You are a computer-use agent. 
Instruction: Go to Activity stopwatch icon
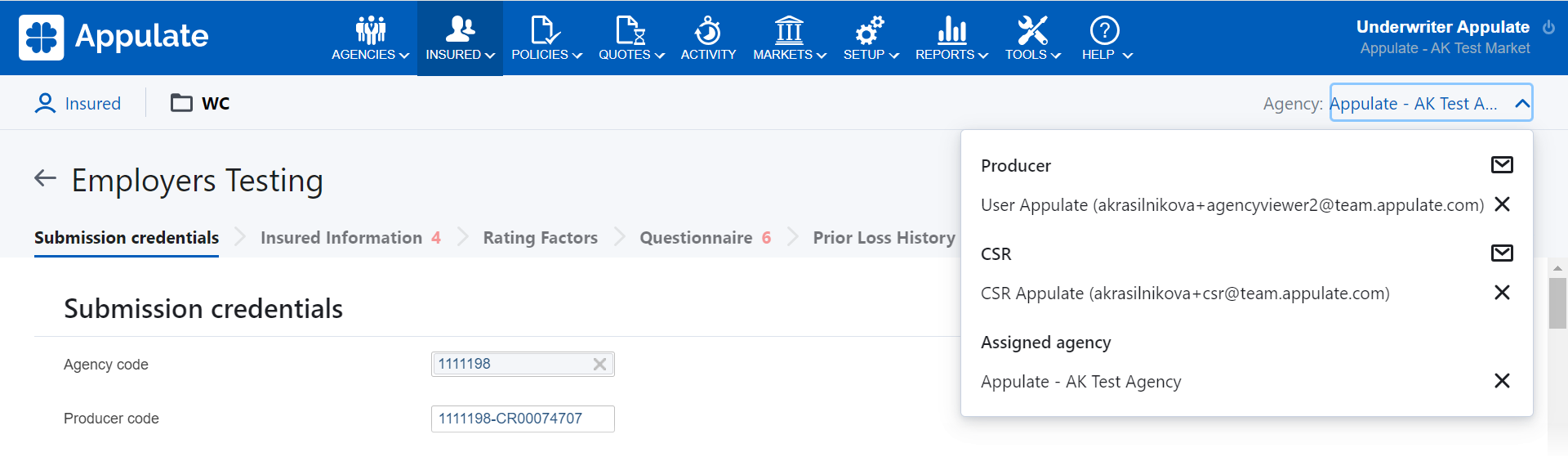pyautogui.click(x=708, y=30)
